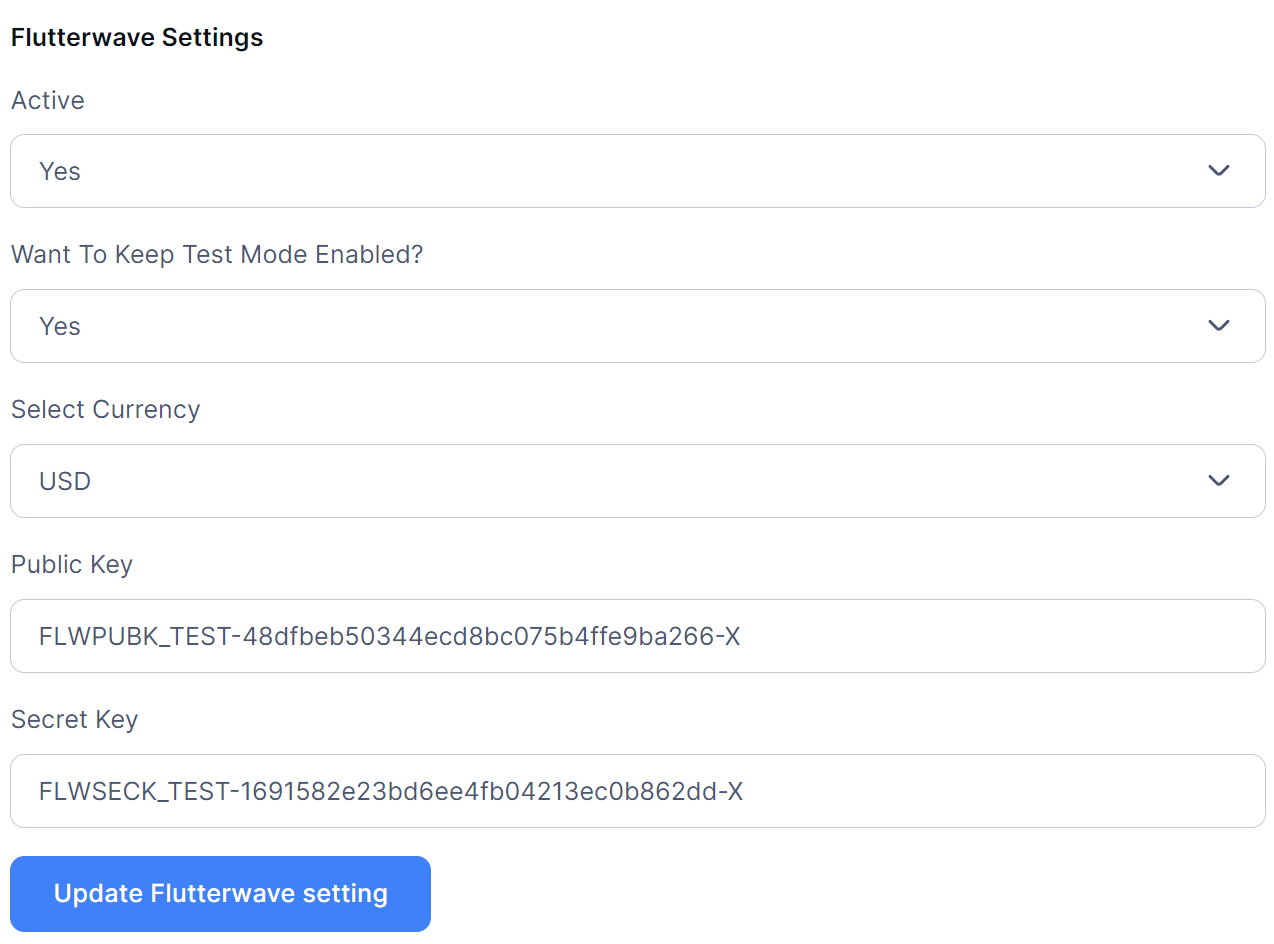Image resolution: width=1274 pixels, height=944 pixels.
Task: Click the chevron arrow in the Active dropdown
Action: click(x=1218, y=171)
